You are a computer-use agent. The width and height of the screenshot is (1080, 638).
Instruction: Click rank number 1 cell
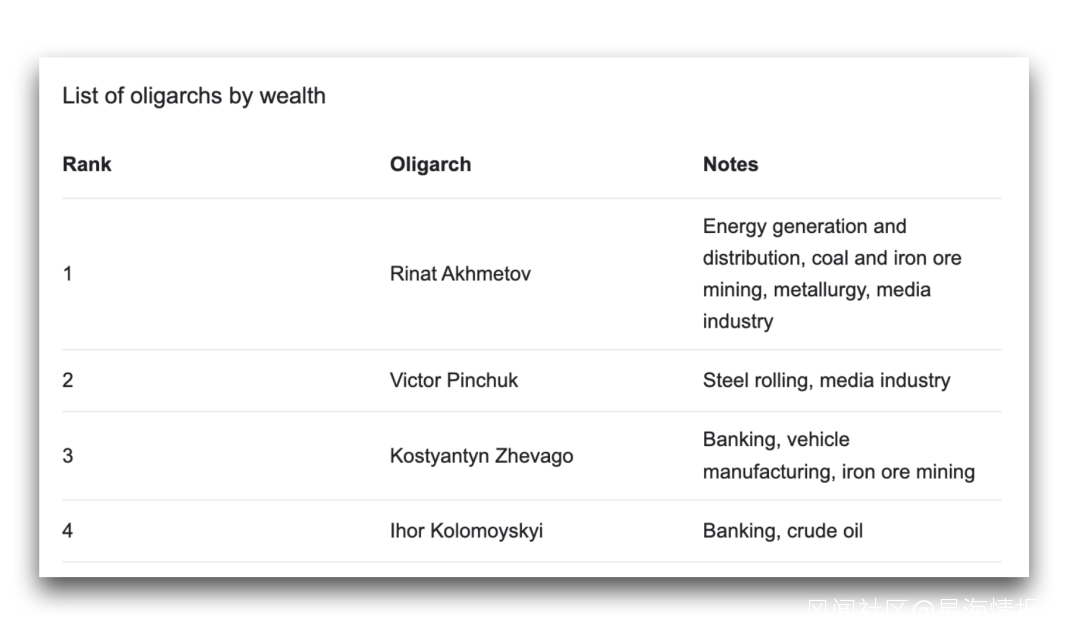(67, 273)
